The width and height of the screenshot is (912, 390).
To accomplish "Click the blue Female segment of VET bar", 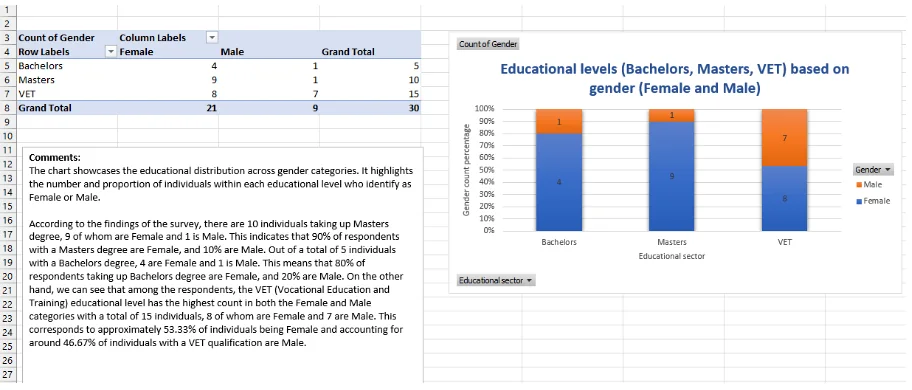I will [x=785, y=198].
